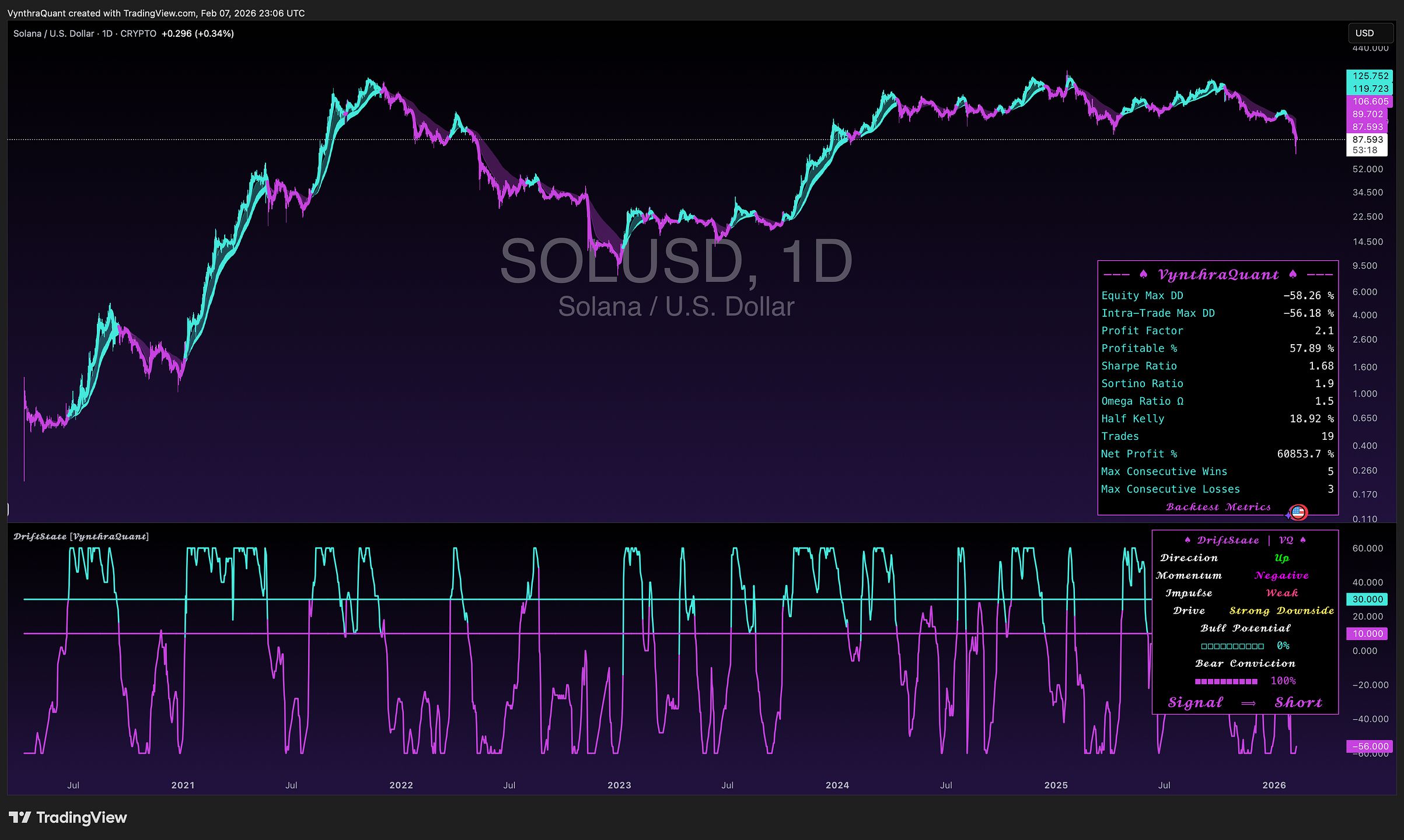
Task: Click the 125.752 price scale label
Action: point(1370,76)
